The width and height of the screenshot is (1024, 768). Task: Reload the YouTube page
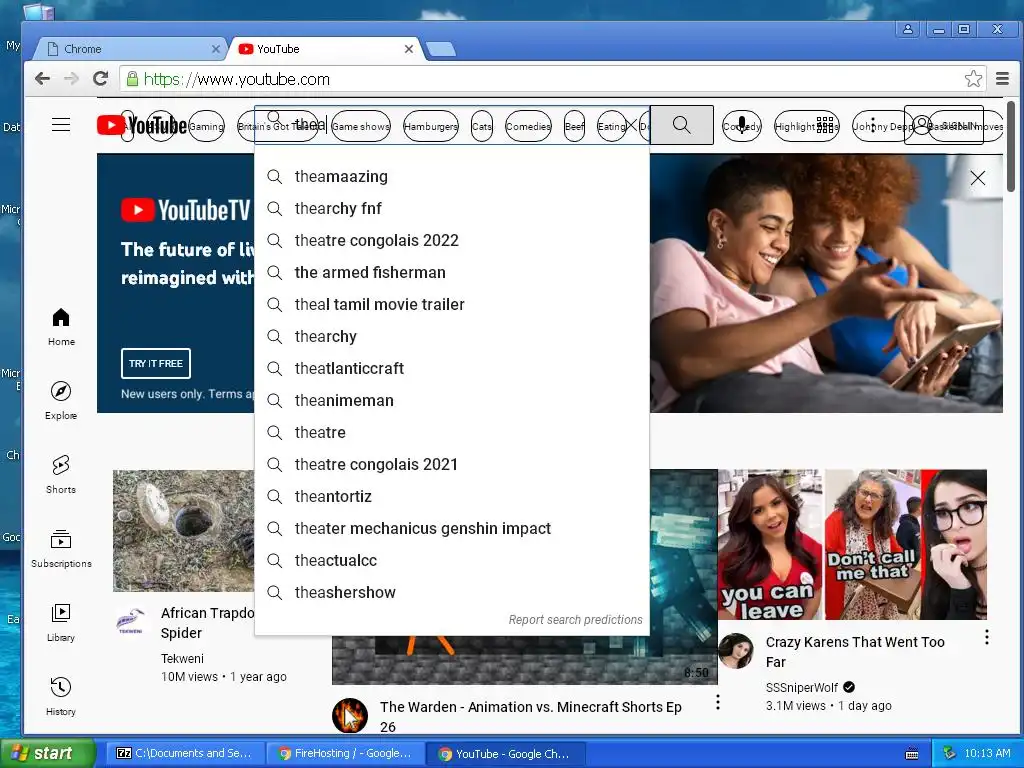pos(100,79)
